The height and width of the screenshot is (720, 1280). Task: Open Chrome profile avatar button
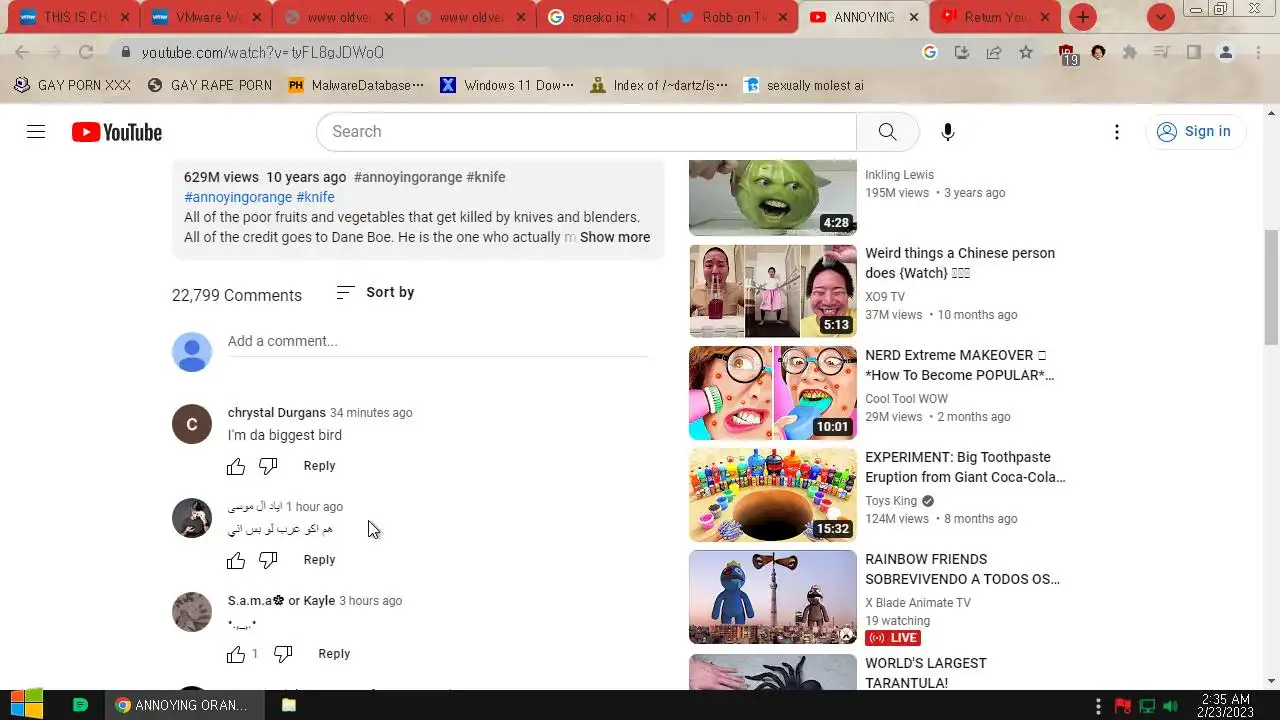click(x=1225, y=52)
